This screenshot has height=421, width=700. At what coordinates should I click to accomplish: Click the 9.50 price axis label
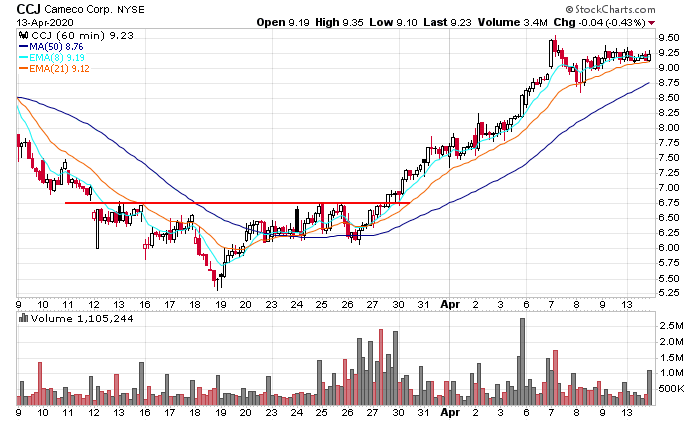[x=669, y=38]
